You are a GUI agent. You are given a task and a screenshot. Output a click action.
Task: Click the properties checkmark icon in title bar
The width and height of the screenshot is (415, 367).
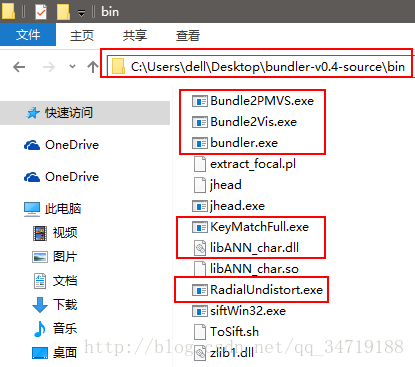coord(41,12)
